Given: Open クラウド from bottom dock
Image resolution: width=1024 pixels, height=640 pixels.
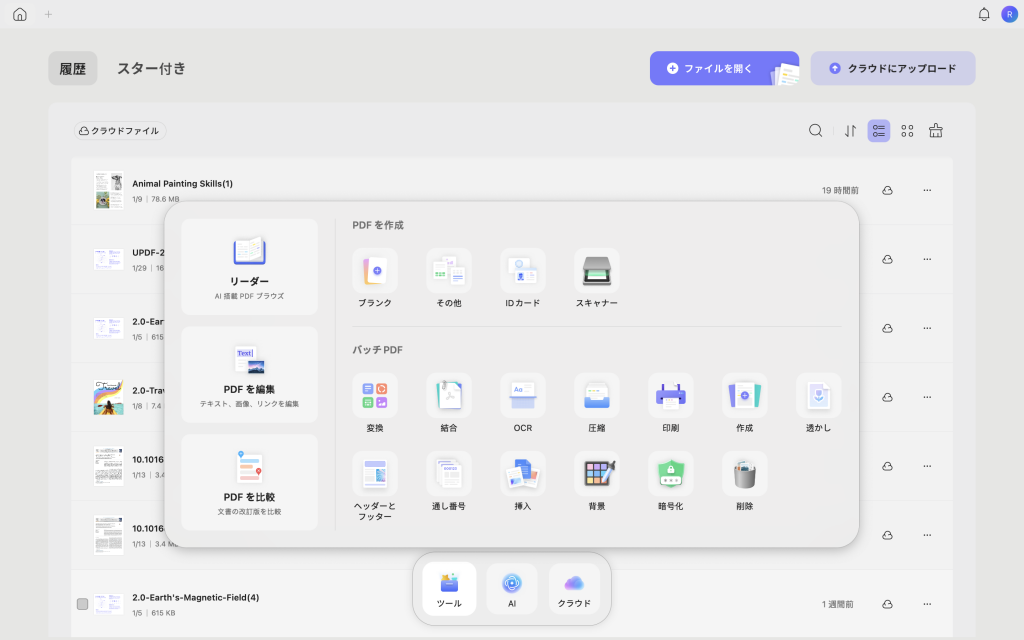Looking at the screenshot, I should 574,588.
